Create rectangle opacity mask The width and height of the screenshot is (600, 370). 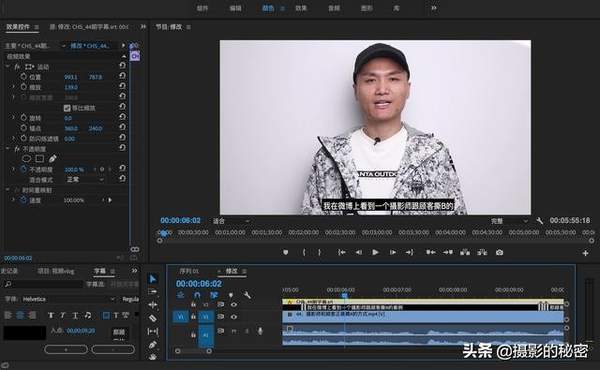39,158
